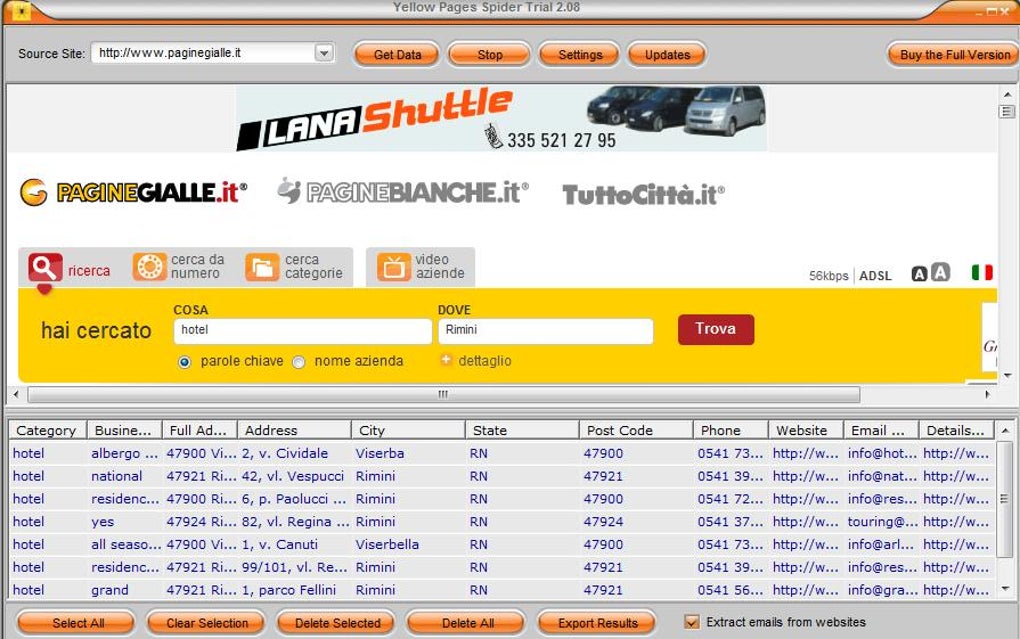Click the browser pane scroll down arrow
This screenshot has width=1020, height=639.
click(x=1007, y=375)
